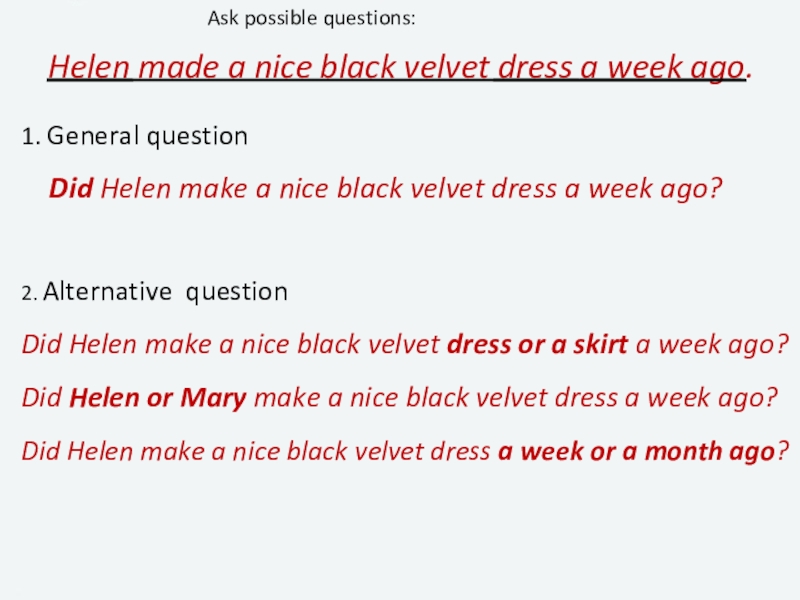Screen dimensions: 800x600
Task: Click the list number "2."
Action: coord(29,293)
